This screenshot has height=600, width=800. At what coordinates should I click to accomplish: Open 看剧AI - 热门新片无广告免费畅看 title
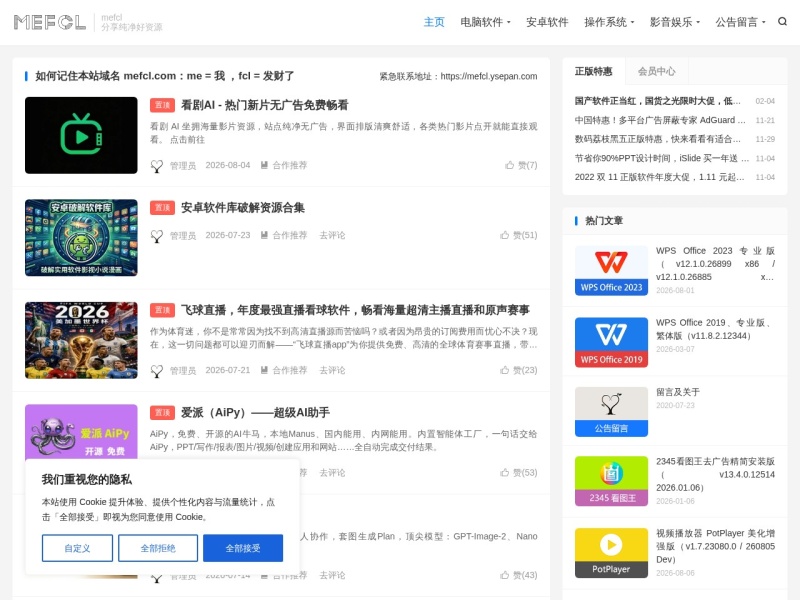[265, 105]
